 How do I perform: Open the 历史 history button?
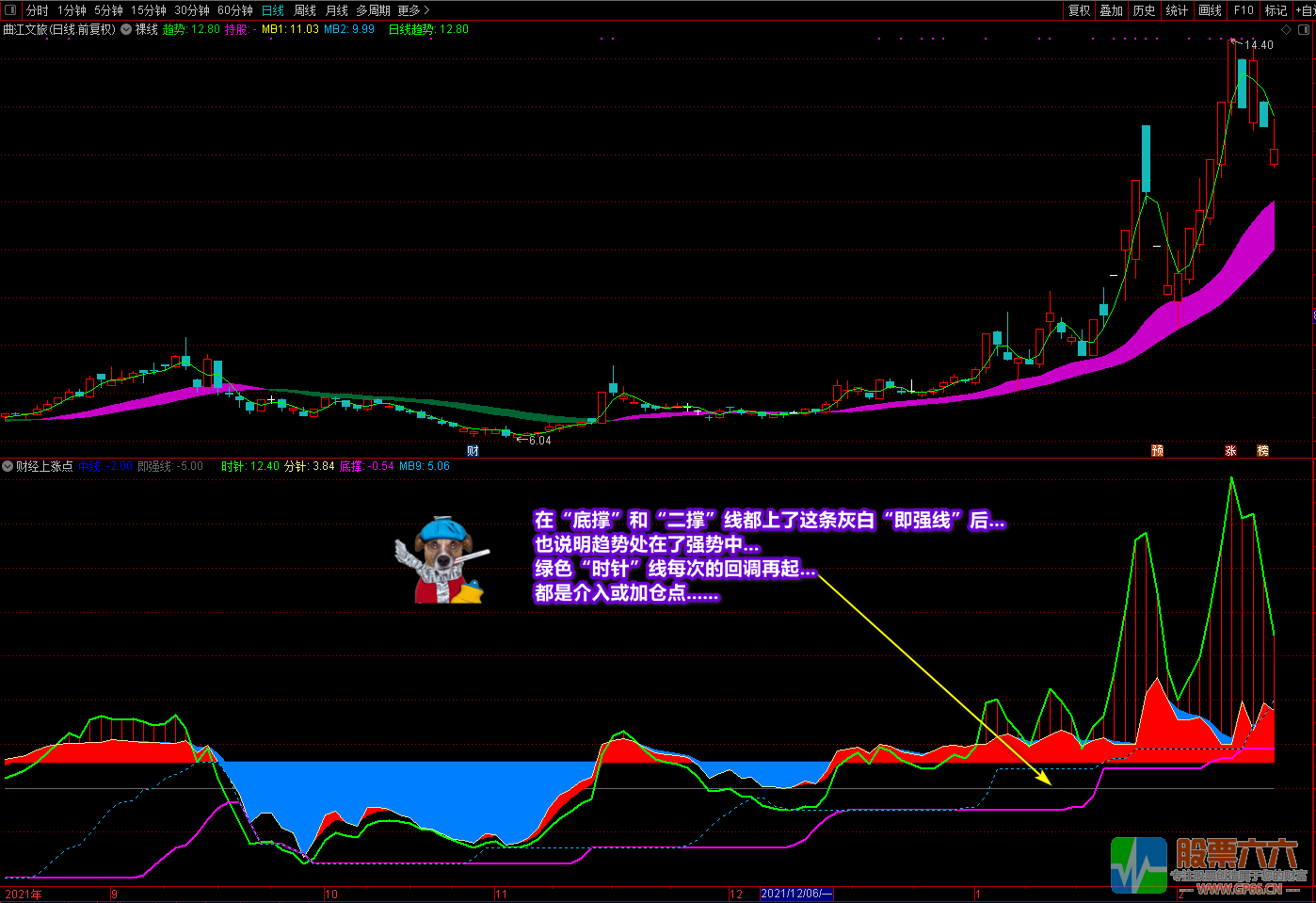click(1144, 10)
